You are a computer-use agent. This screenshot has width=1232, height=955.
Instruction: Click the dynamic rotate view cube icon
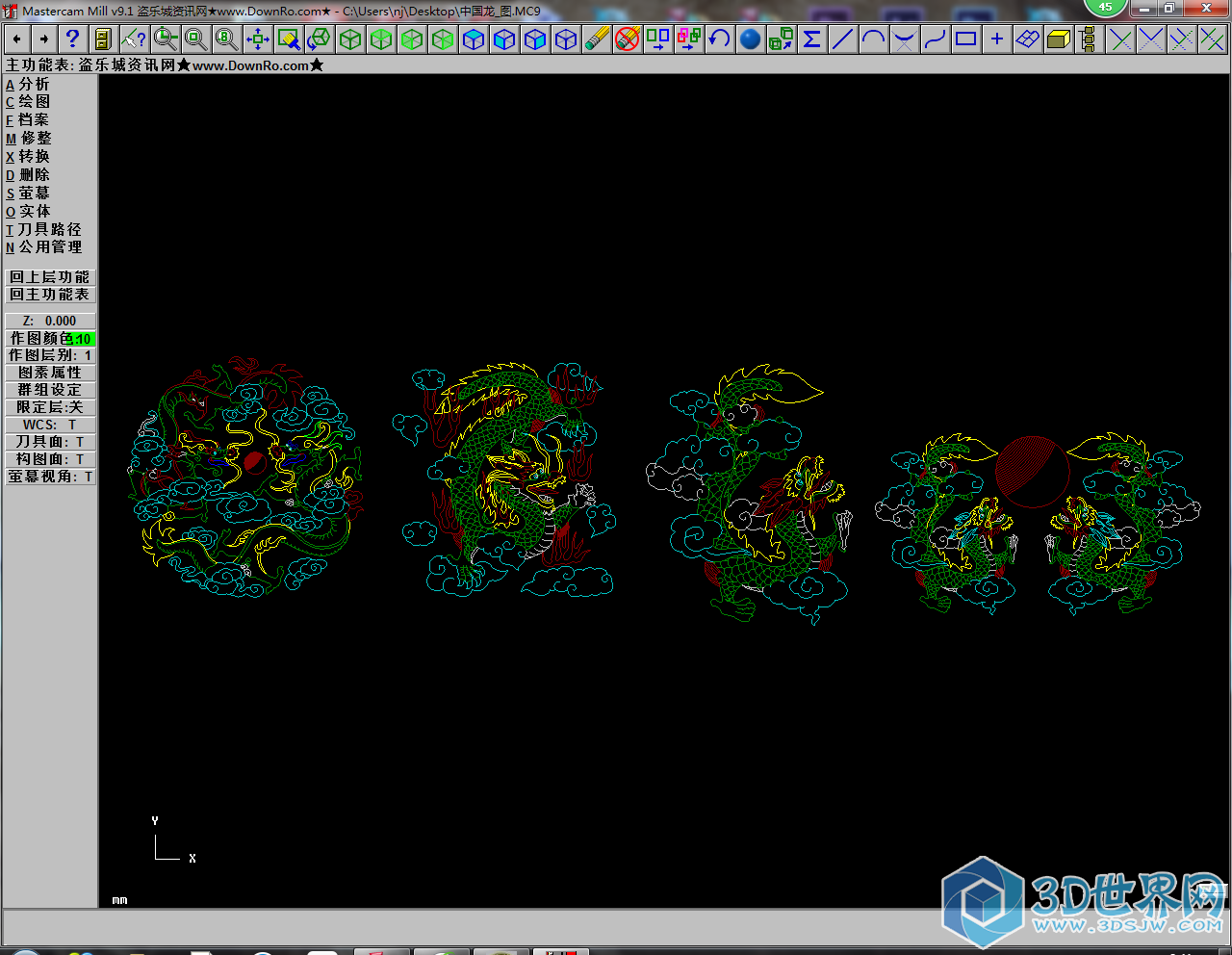click(320, 39)
